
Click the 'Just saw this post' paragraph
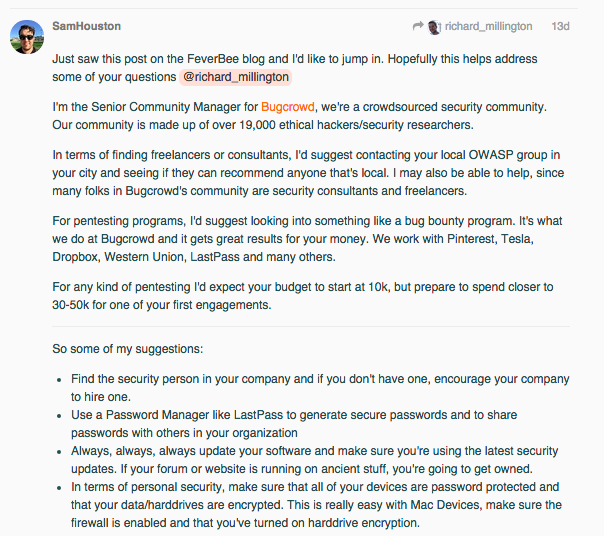[295, 68]
